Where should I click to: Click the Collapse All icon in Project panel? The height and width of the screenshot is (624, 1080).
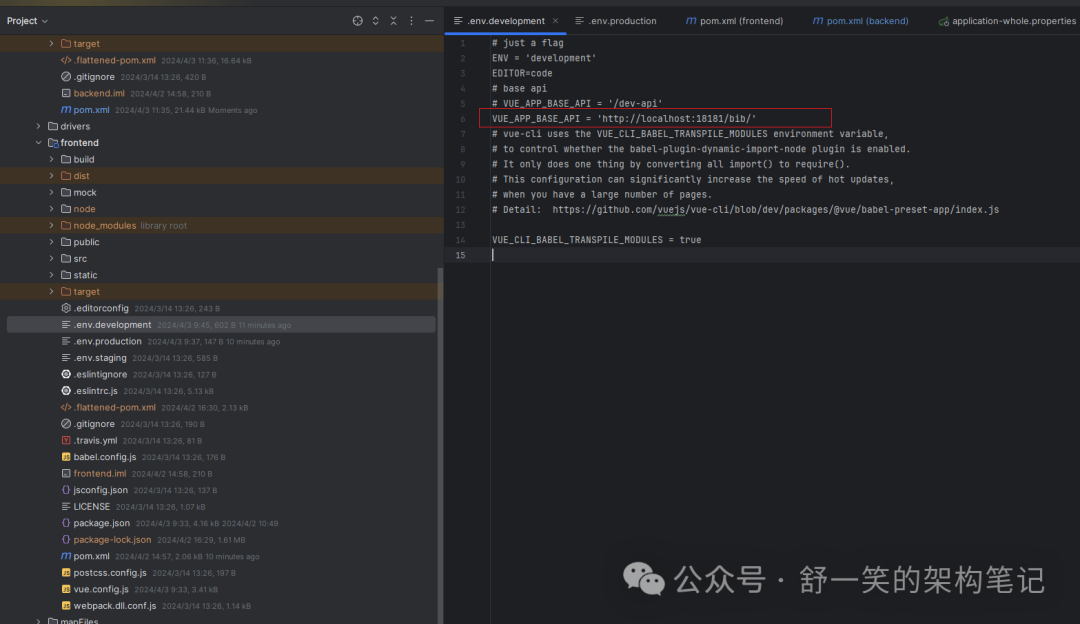tap(393, 21)
